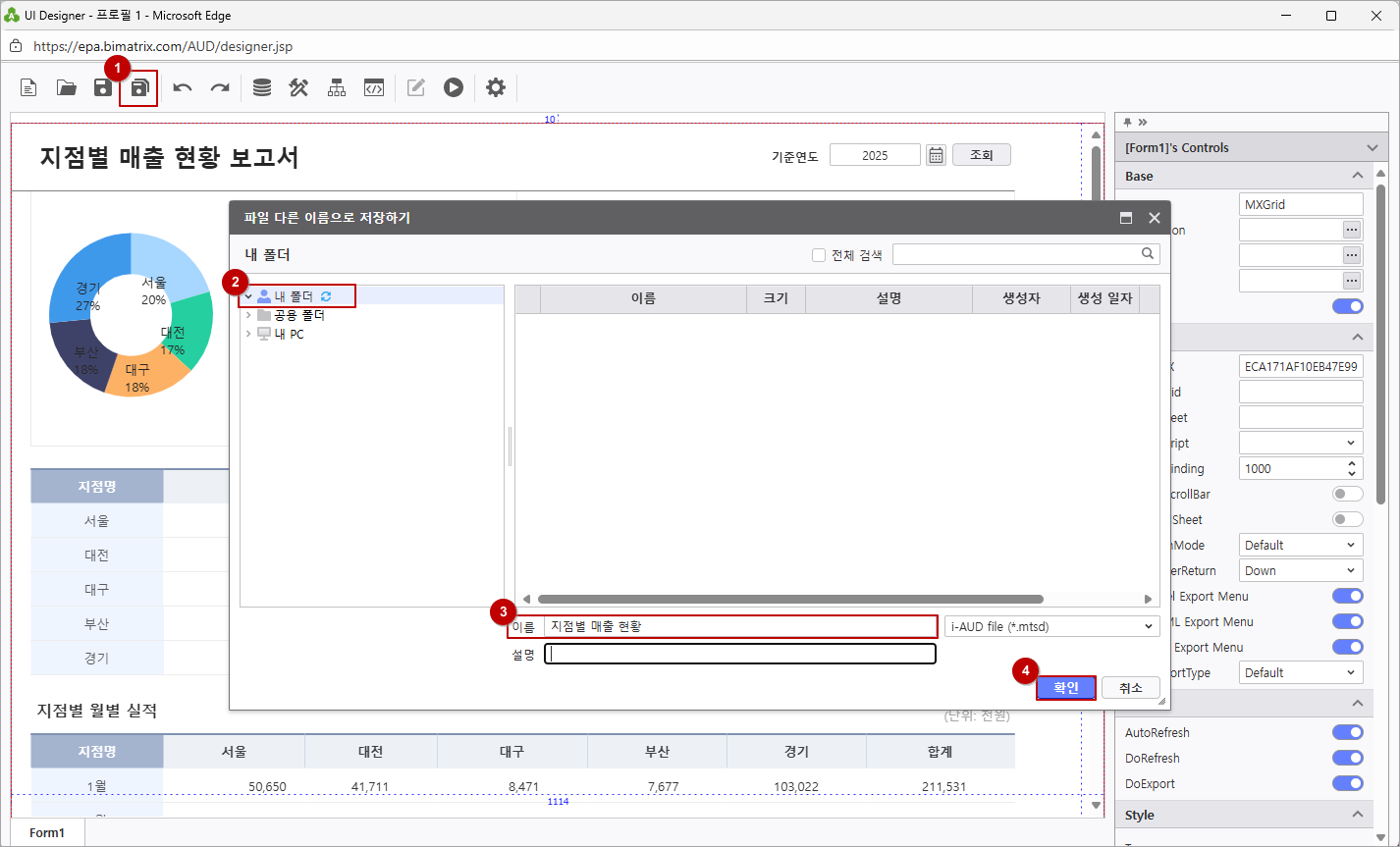1400x847 pixels.
Task: Check the 전체 검색 checkbox
Action: pos(819,255)
